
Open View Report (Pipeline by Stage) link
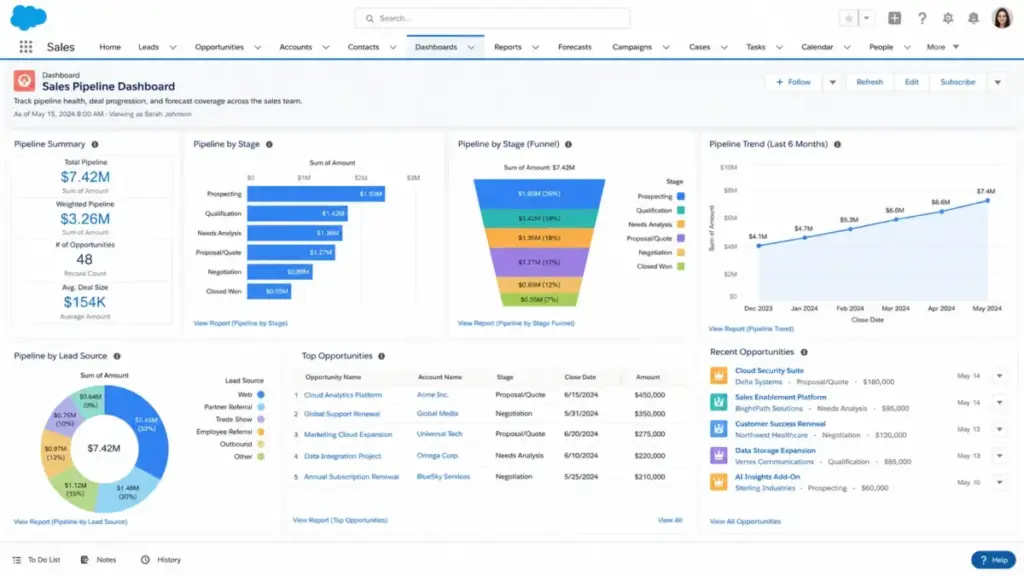[x=240, y=323]
